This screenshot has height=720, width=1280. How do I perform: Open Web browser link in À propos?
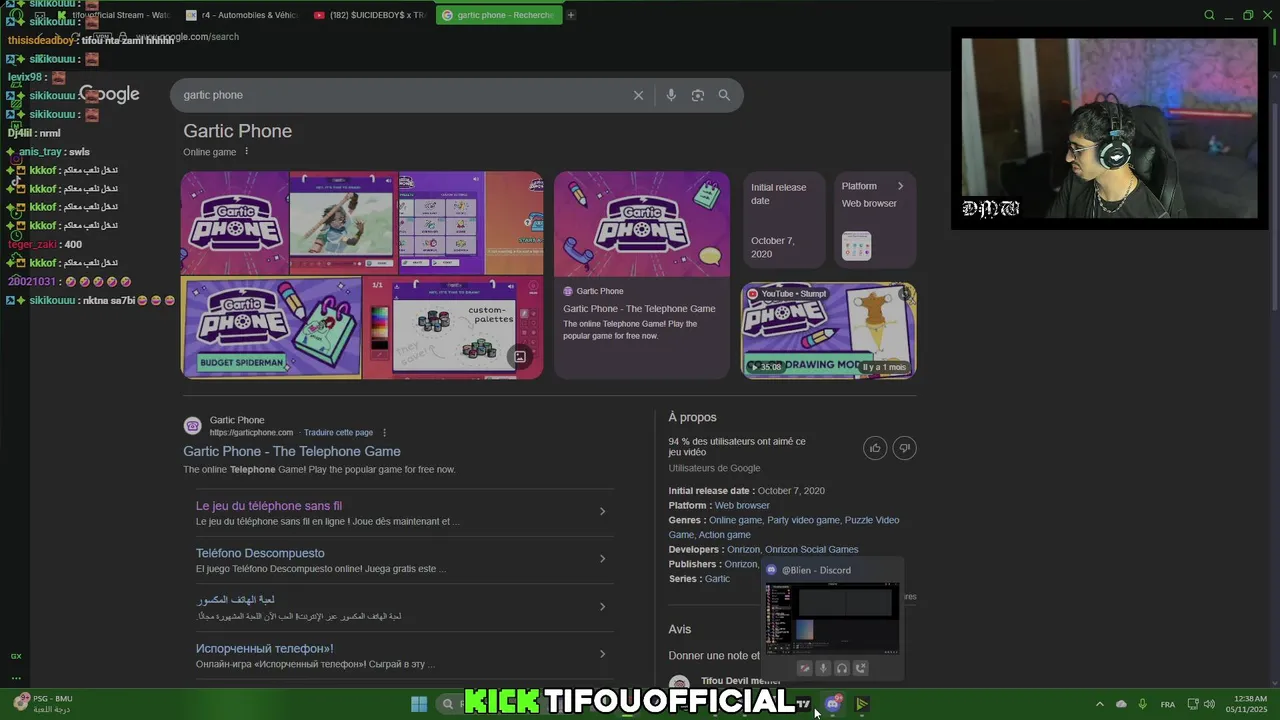pyautogui.click(x=742, y=505)
